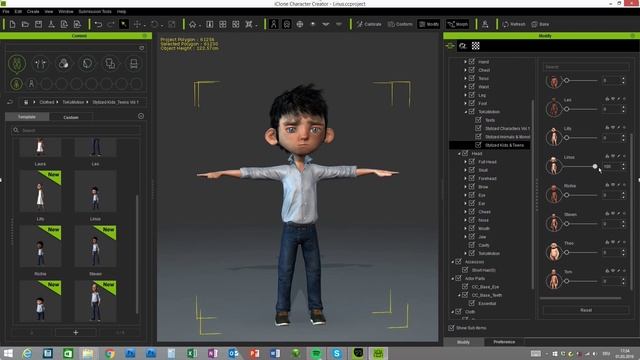Open the Create menu
640x360 pixels.
pyautogui.click(x=33, y=11)
